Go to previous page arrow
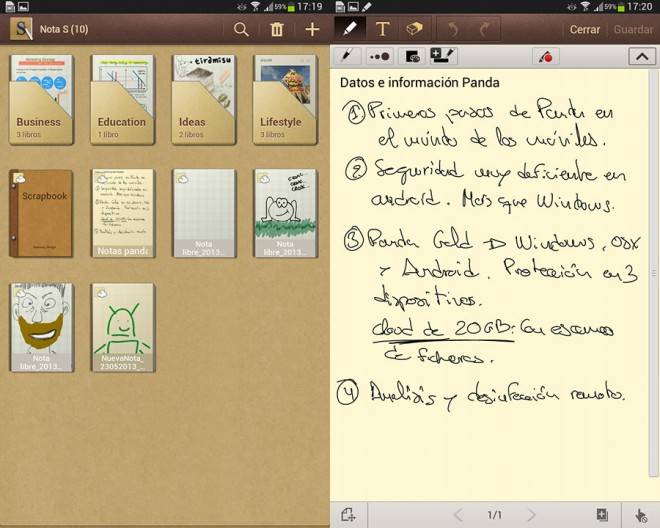This screenshot has width=660, height=528. 458,515
